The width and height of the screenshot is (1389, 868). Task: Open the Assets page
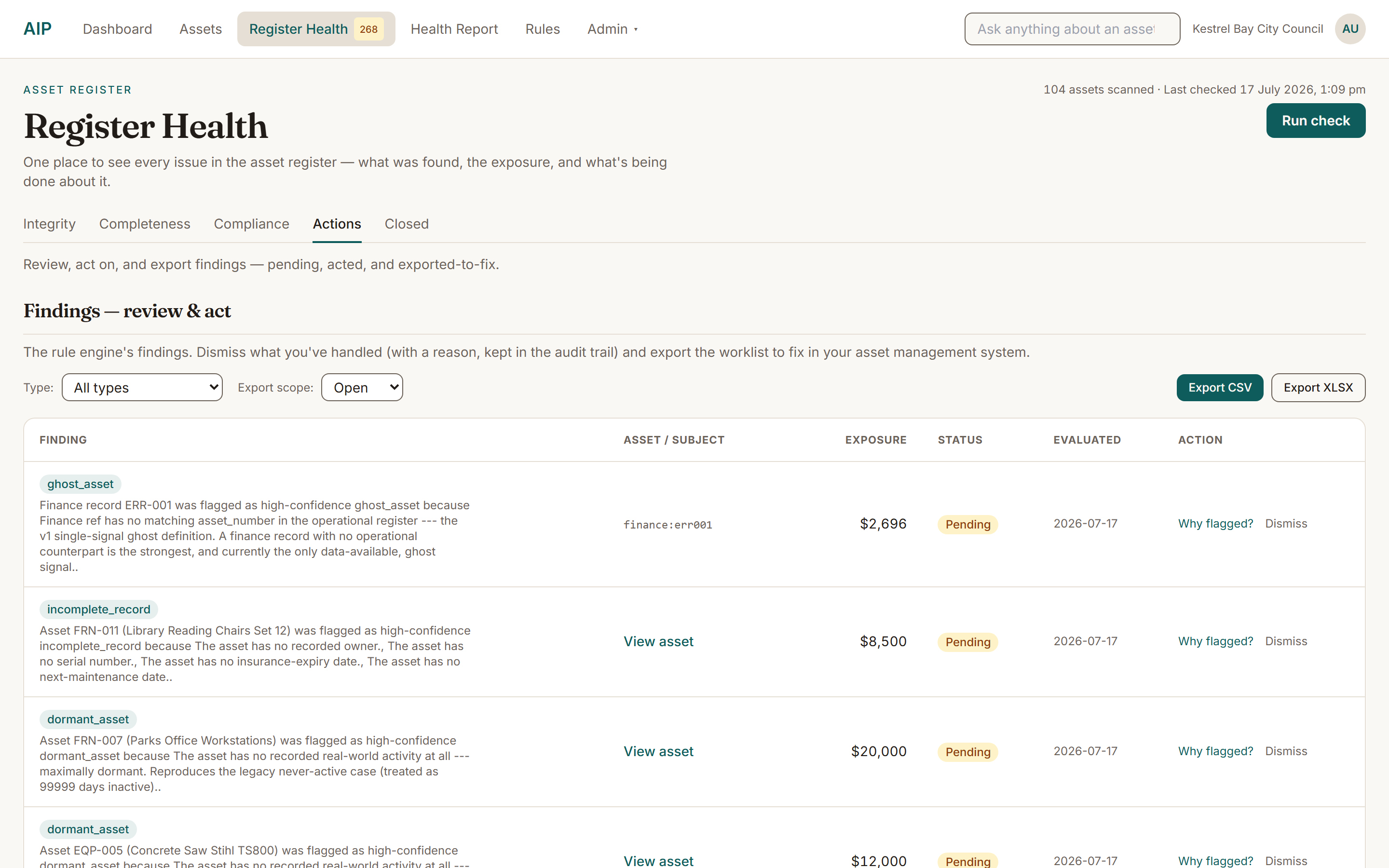pos(200,29)
